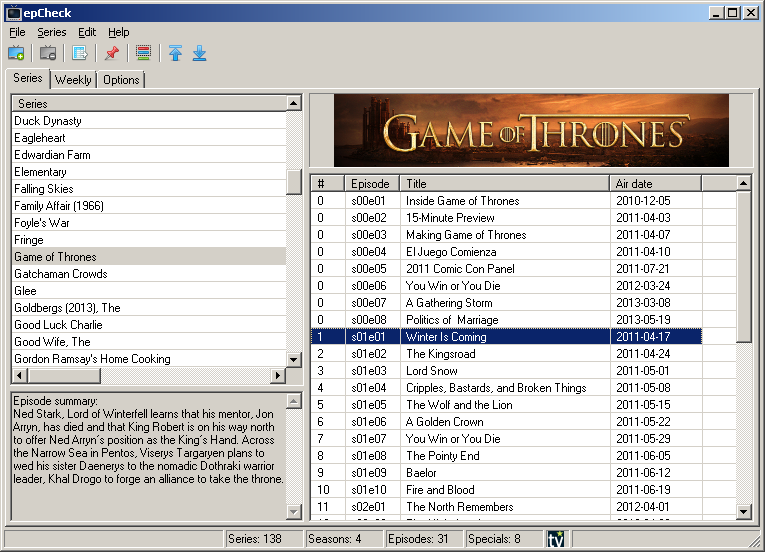Click the epCheck title bar icon
The width and height of the screenshot is (765, 552).
coord(14,13)
